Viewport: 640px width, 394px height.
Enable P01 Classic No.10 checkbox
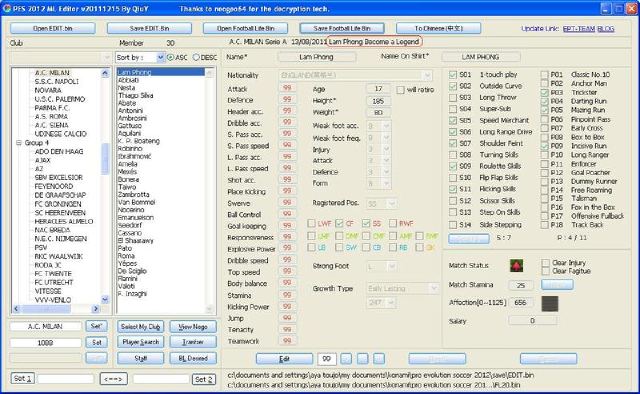tap(544, 74)
